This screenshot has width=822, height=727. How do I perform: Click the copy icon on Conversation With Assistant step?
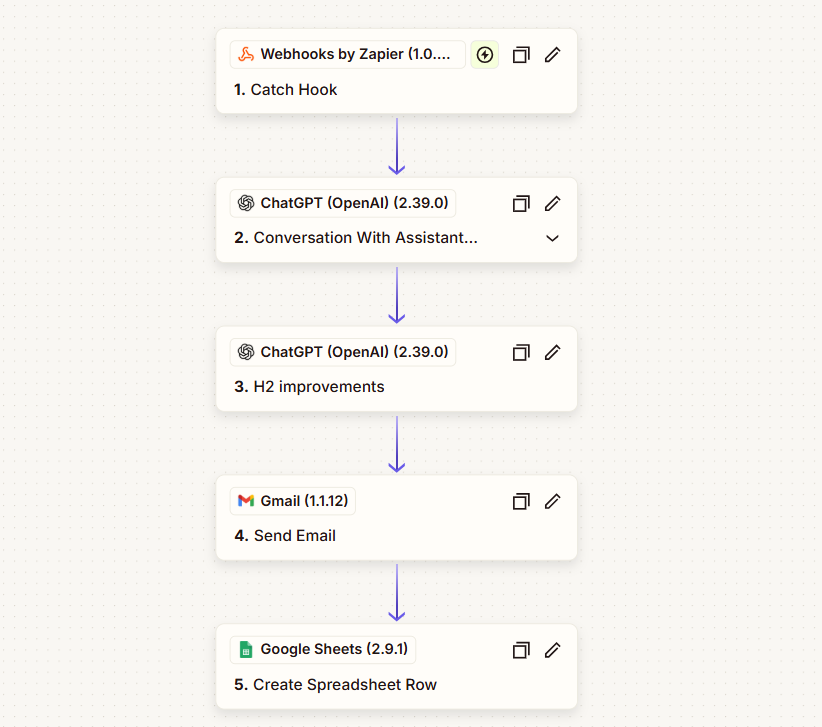[521, 203]
